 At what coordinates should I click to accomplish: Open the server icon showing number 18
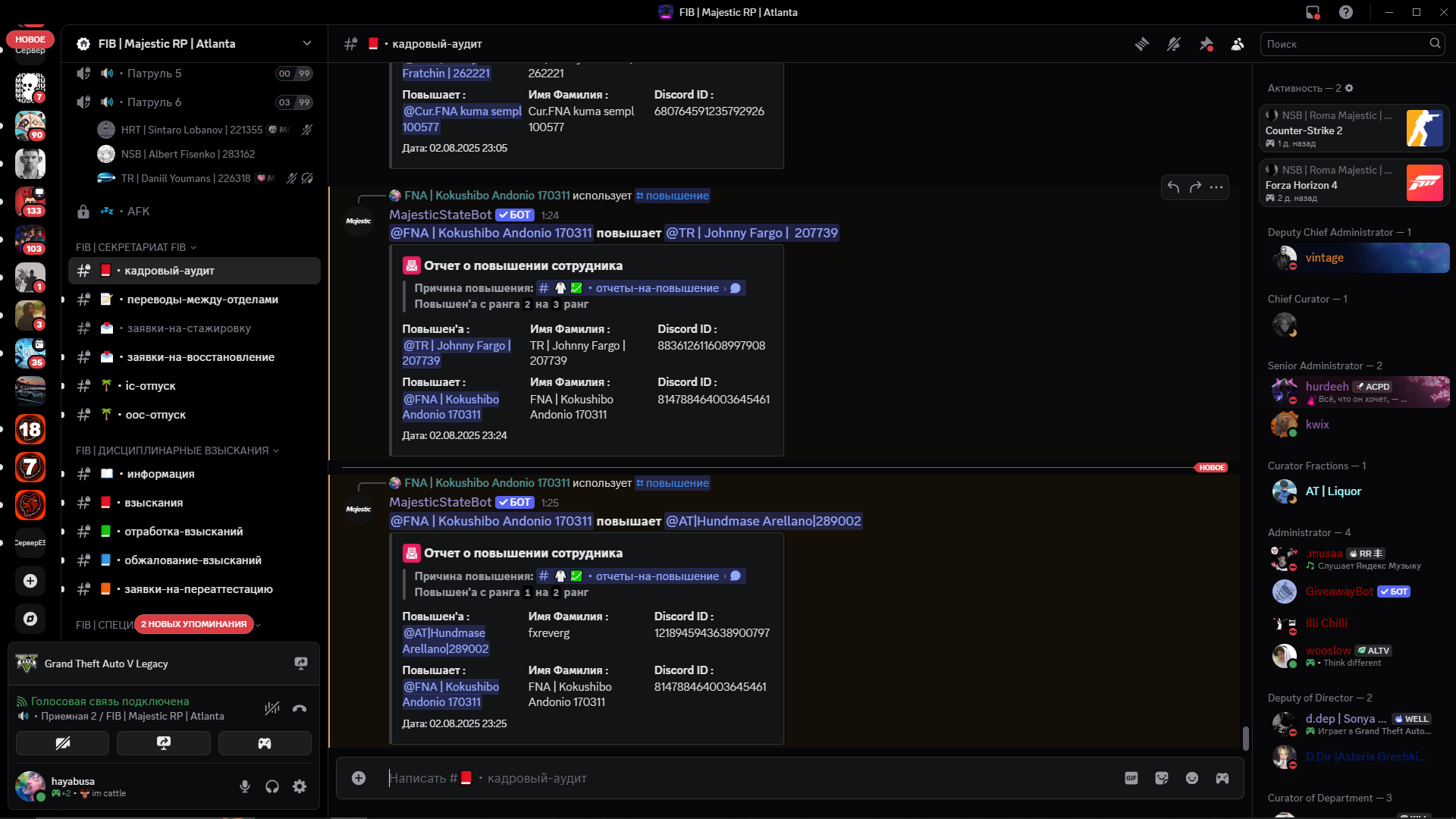(30, 429)
